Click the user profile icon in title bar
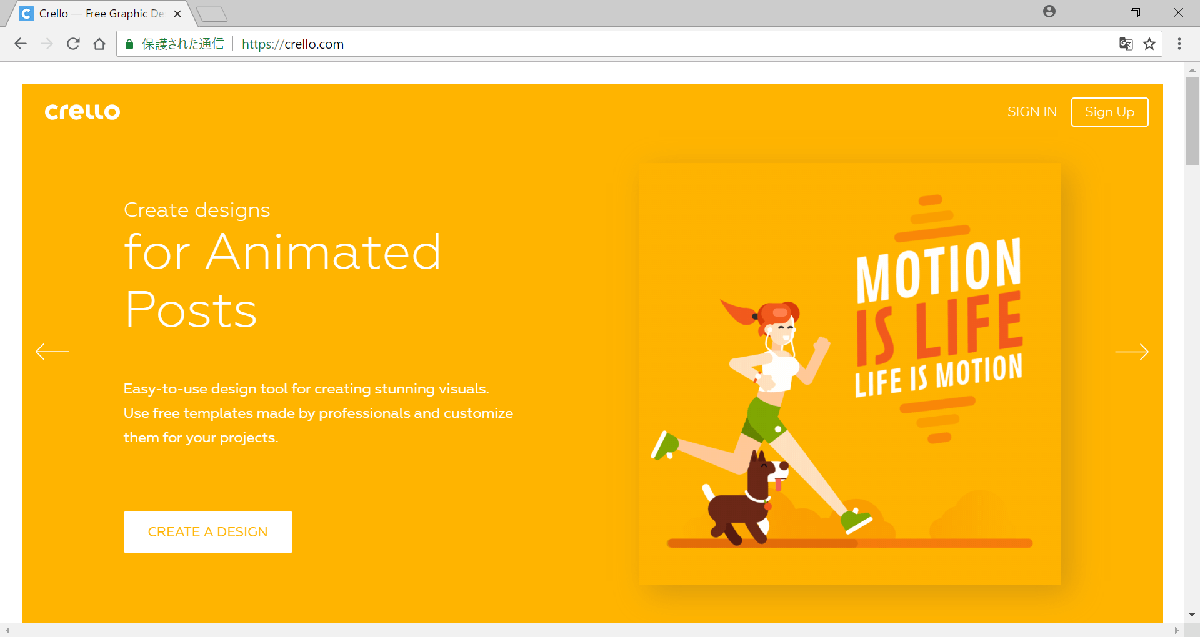The width and height of the screenshot is (1200, 638). [x=1049, y=12]
